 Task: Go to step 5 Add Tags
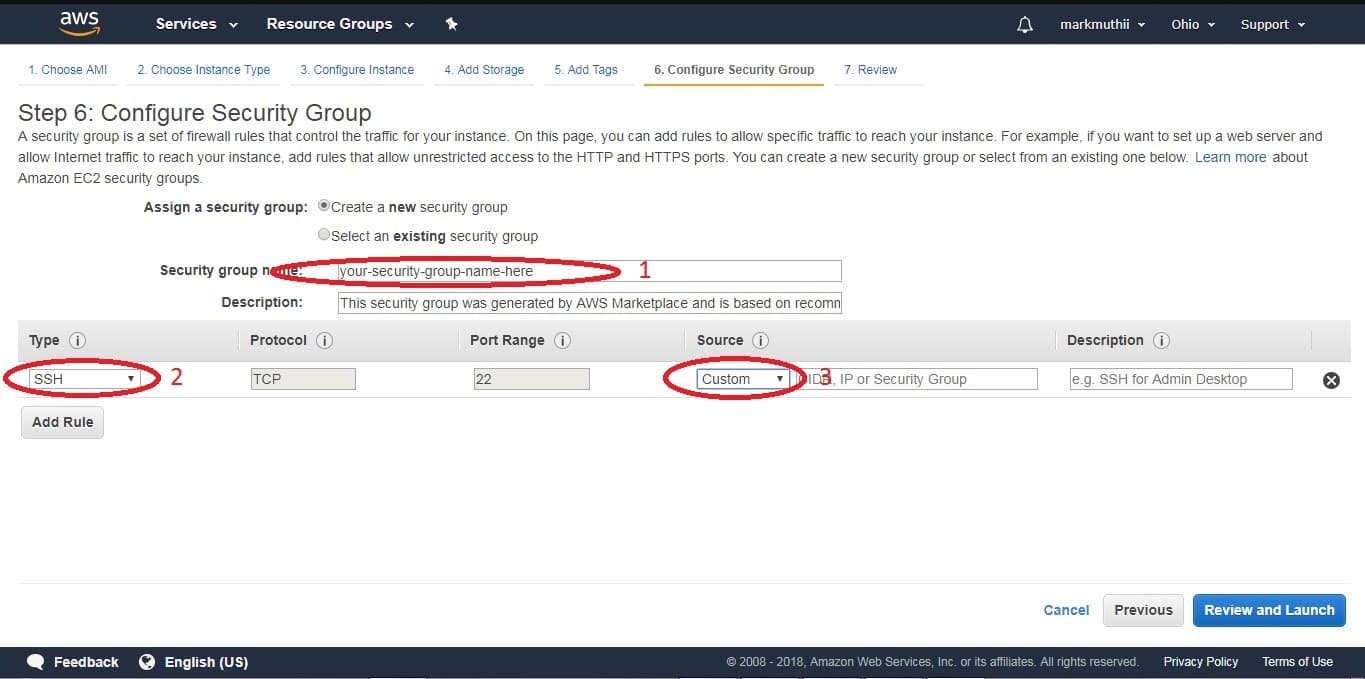coord(586,70)
